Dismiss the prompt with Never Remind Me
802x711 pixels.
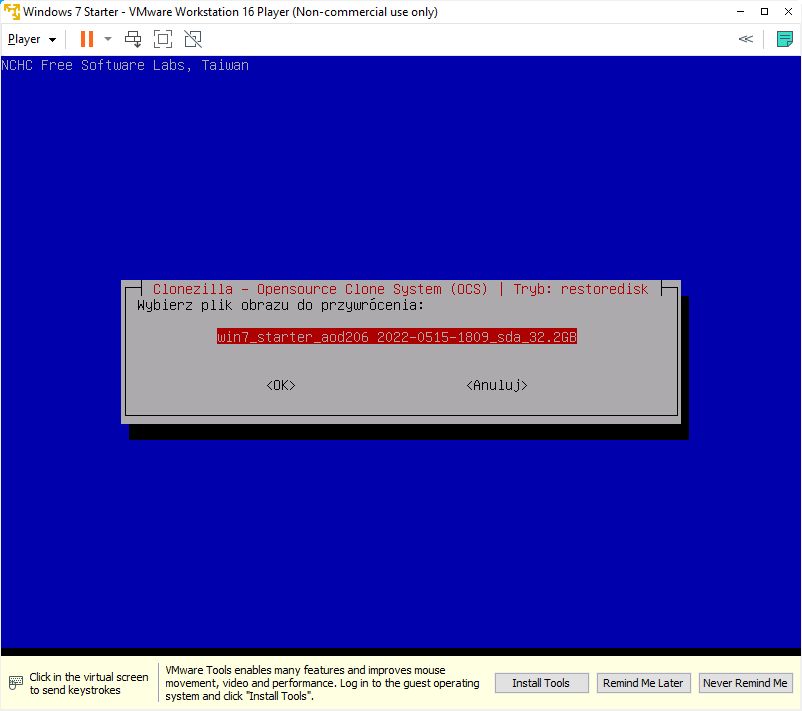click(745, 683)
